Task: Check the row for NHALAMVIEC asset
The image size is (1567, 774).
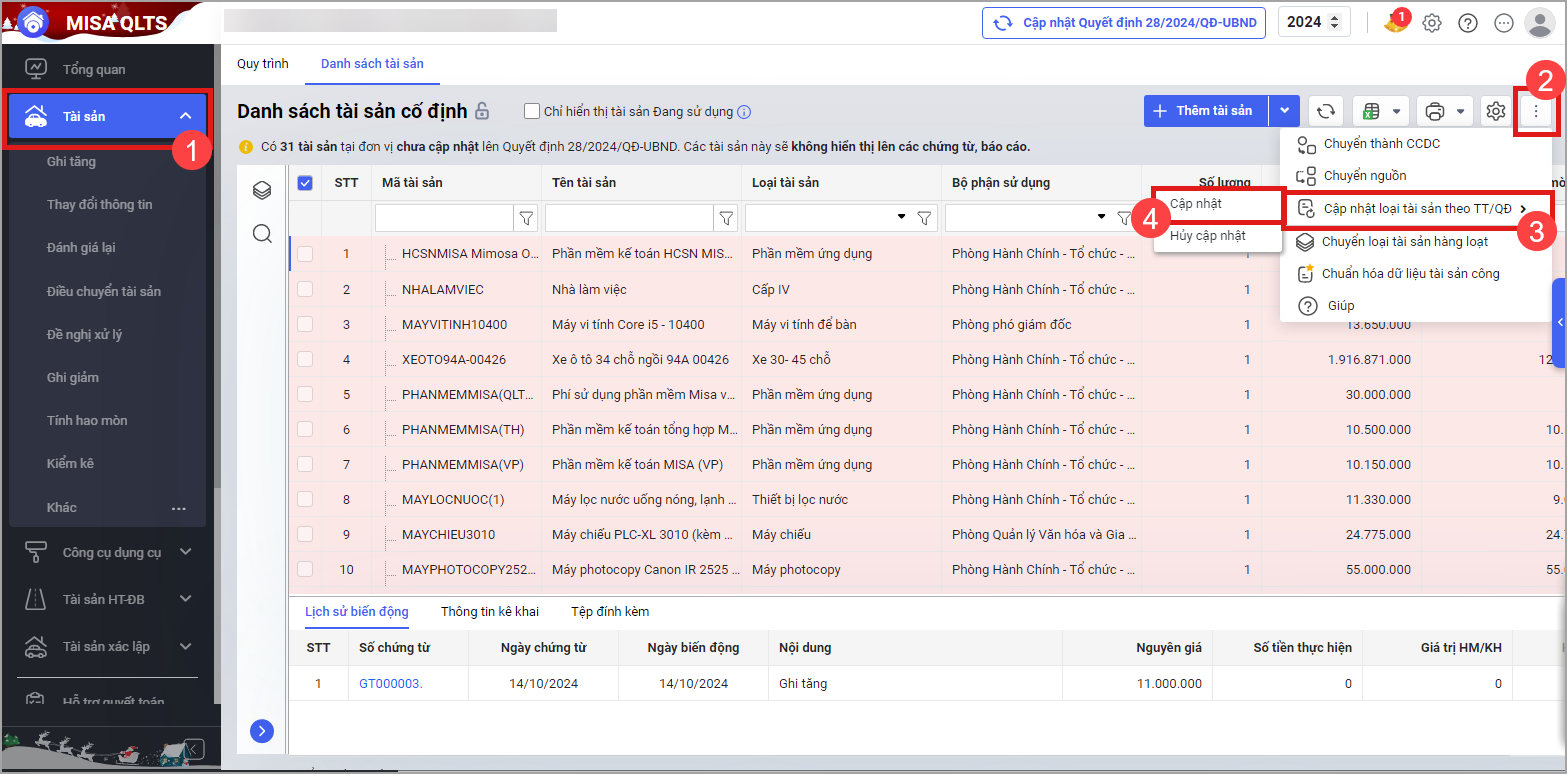Action: click(305, 289)
